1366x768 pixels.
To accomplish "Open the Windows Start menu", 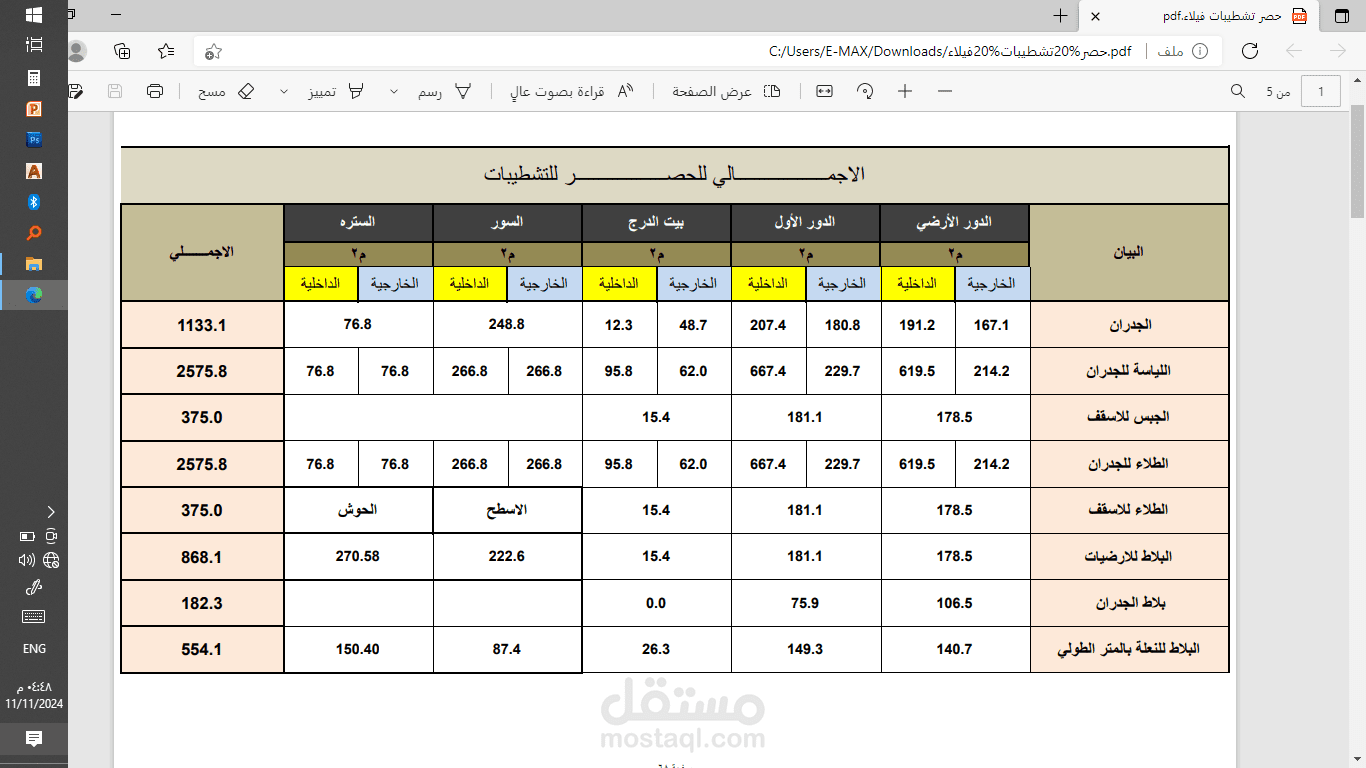I will click(x=33, y=15).
